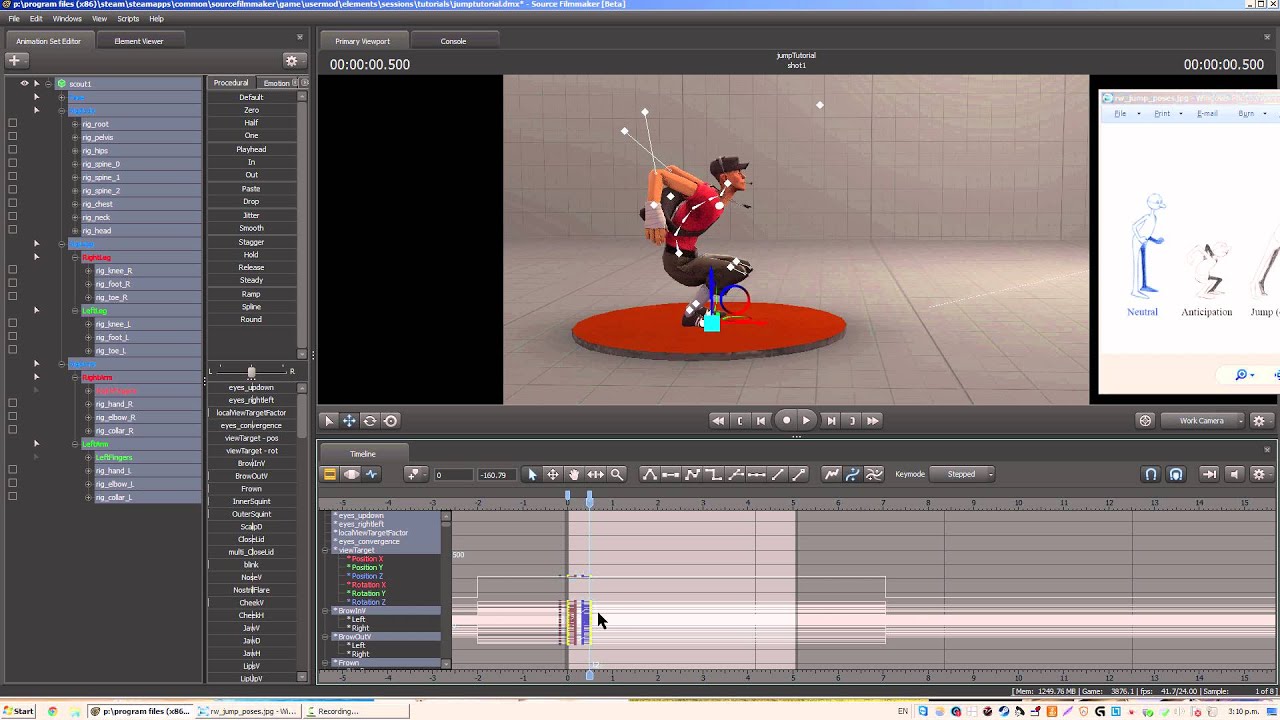Click the record button in playback controls
Image resolution: width=1280 pixels, height=720 pixels.
[786, 421]
